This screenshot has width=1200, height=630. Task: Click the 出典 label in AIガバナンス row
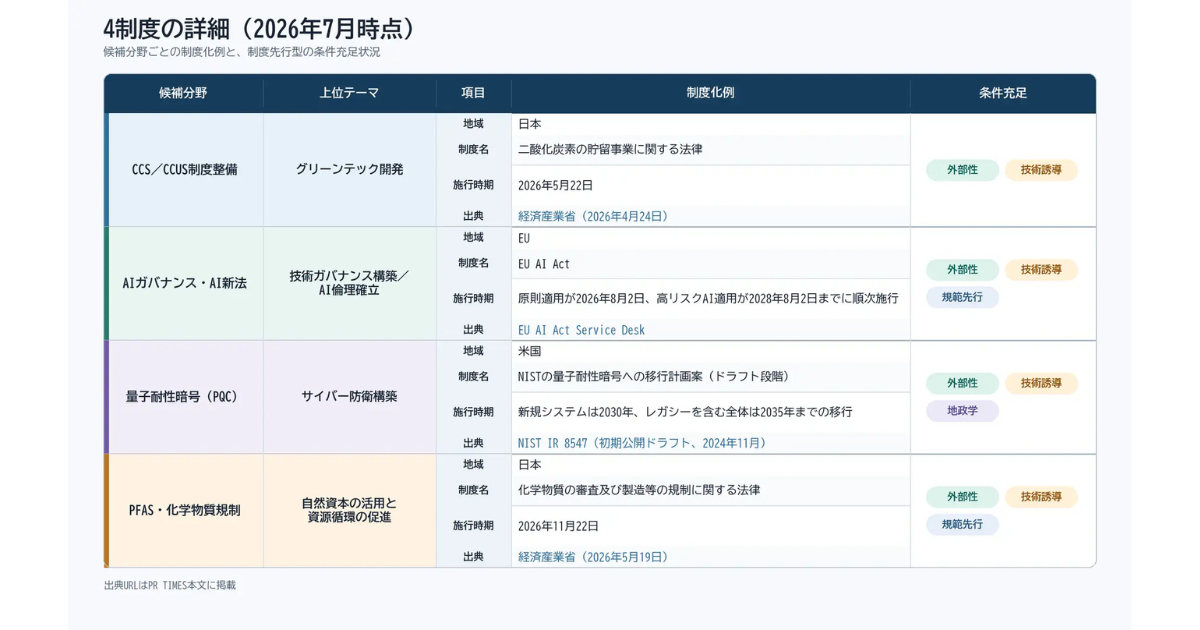[473, 329]
